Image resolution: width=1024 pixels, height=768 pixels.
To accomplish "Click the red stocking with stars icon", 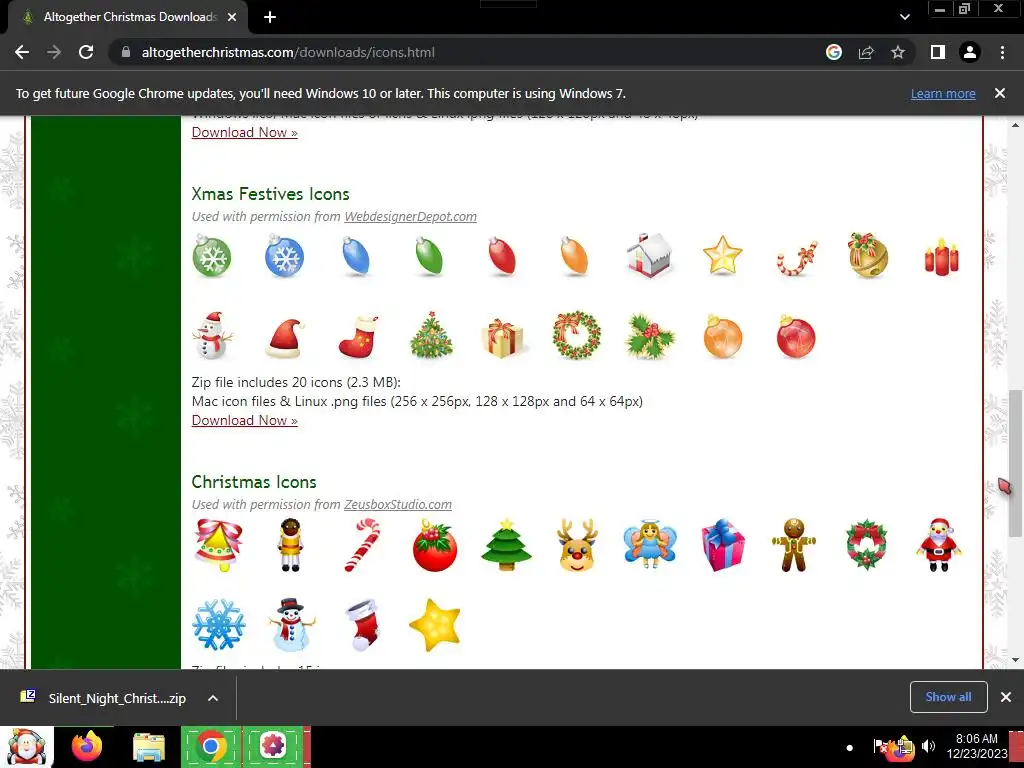I will [x=359, y=337].
